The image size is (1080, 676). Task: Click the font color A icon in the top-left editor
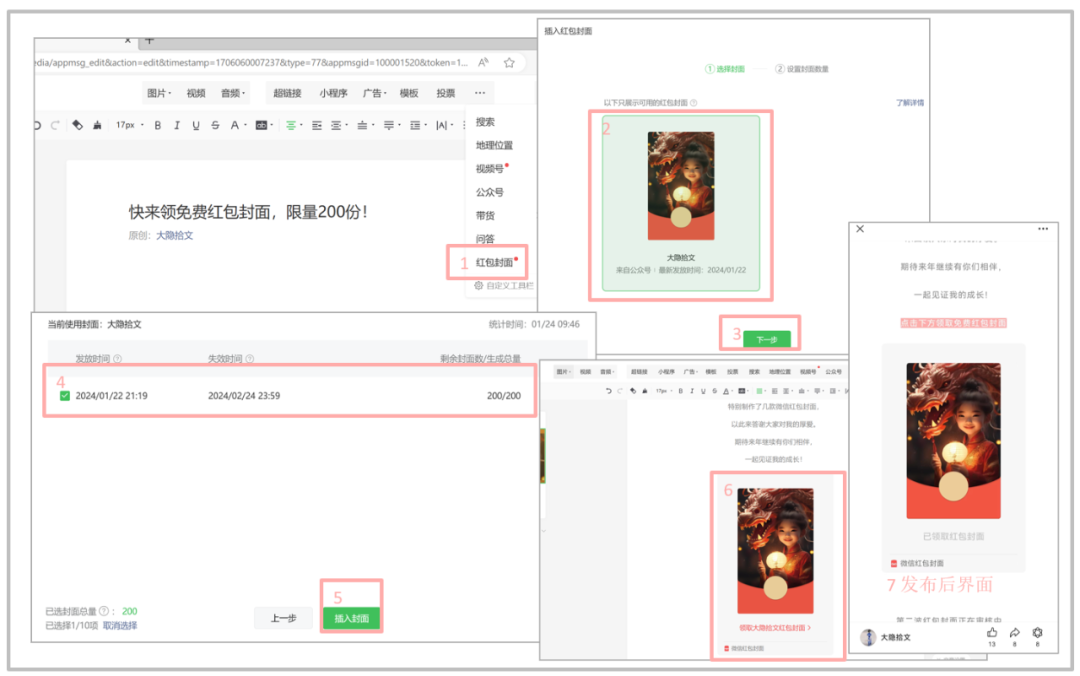click(x=235, y=125)
